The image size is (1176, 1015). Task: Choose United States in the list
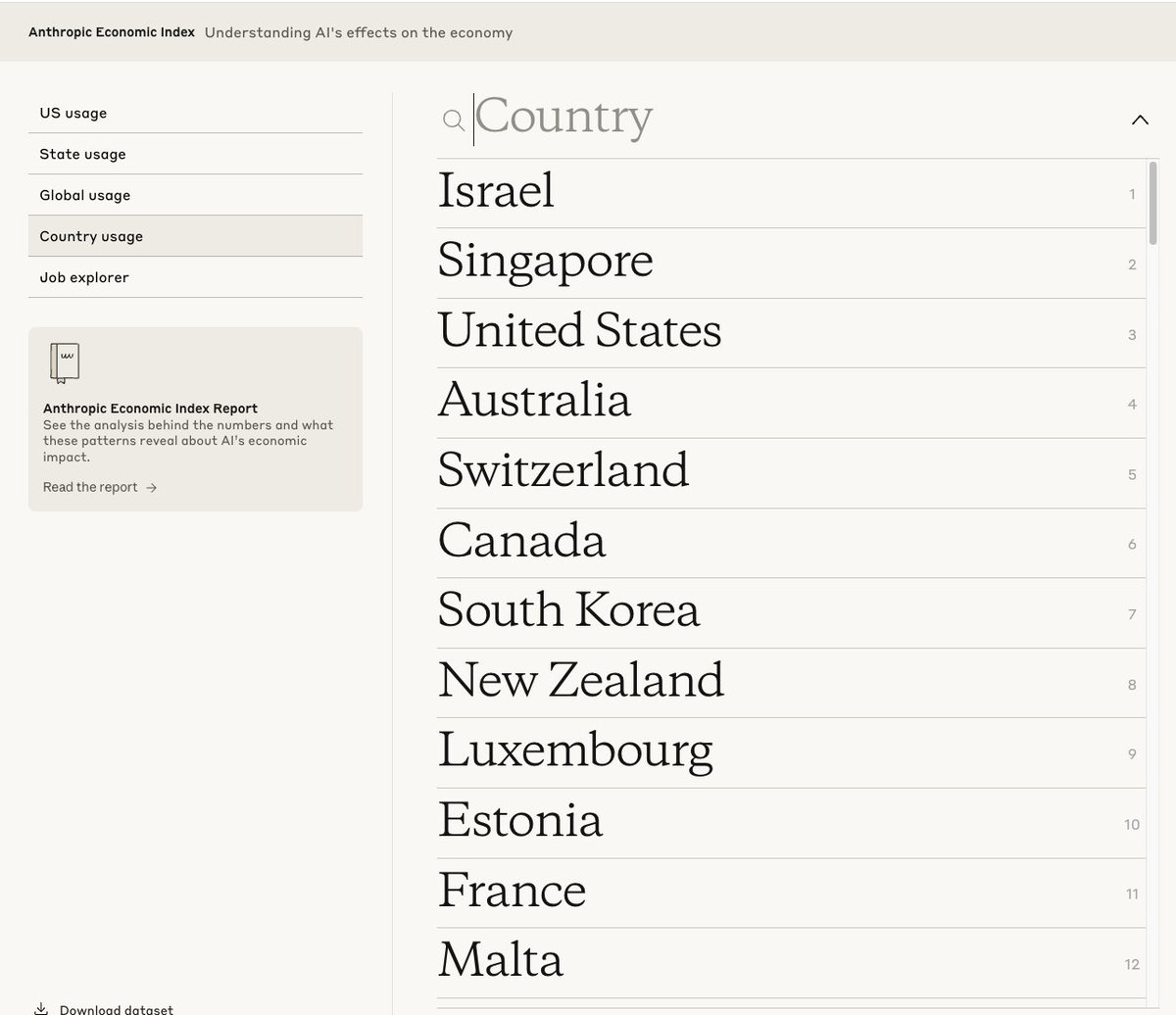[791, 333]
